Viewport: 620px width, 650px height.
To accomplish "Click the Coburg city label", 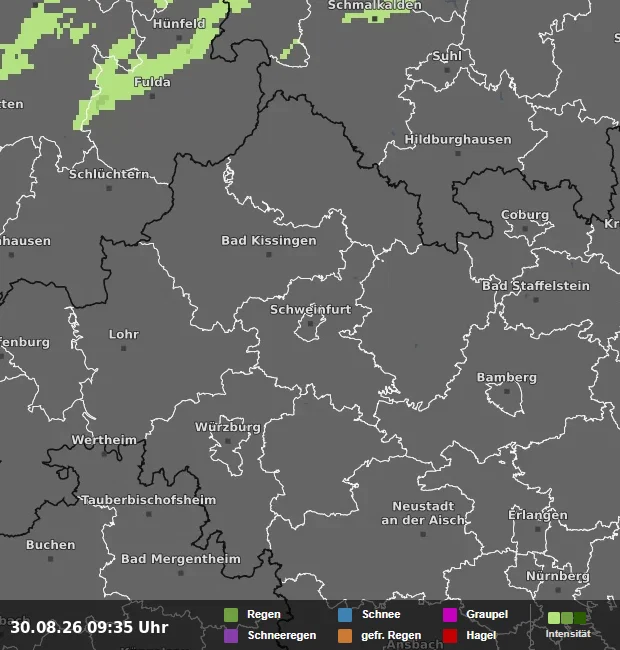I will tap(525, 215).
